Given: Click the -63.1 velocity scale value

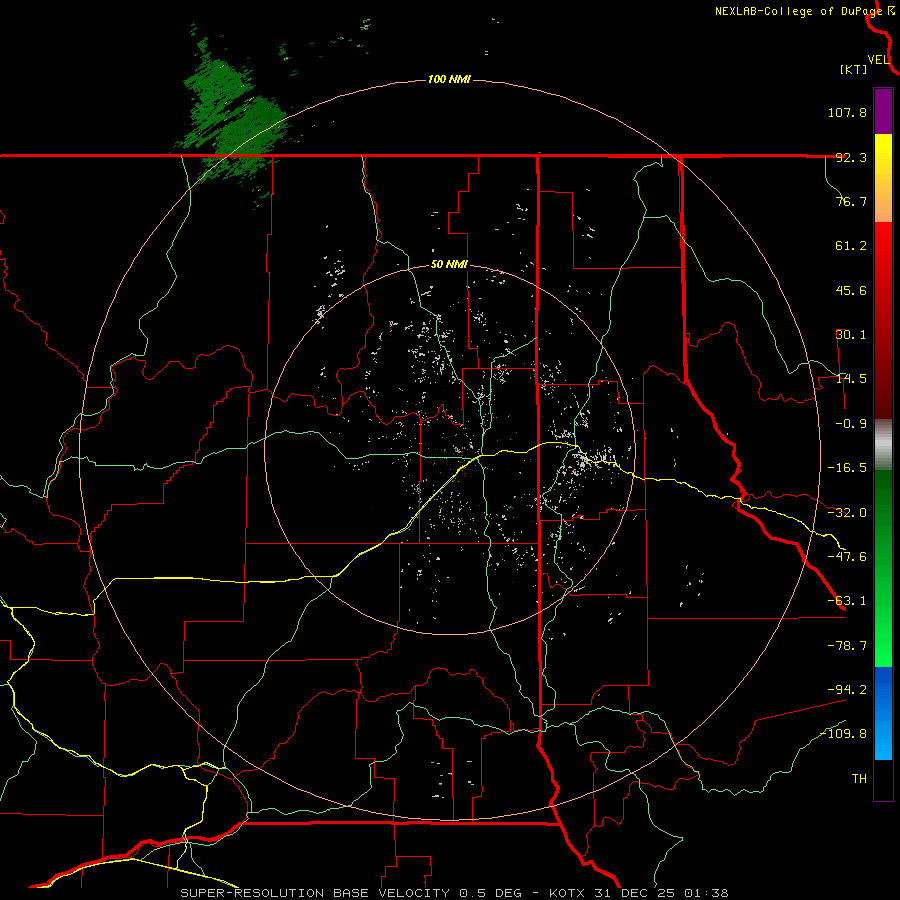Looking at the screenshot, I should pos(847,601).
